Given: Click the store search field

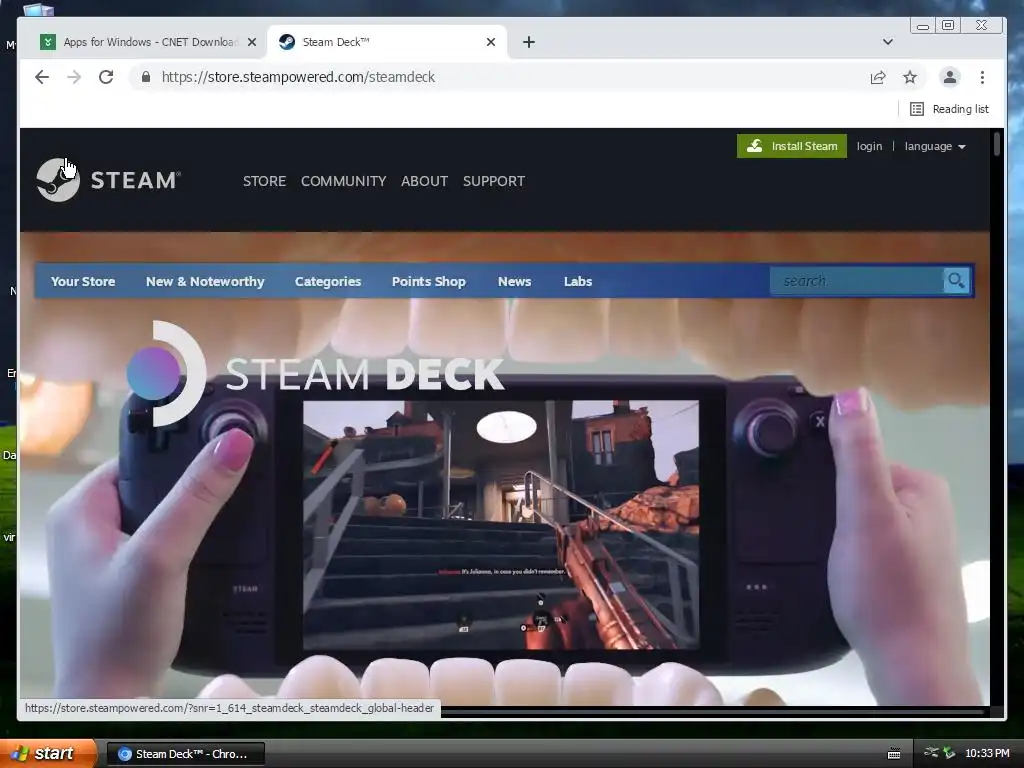Looking at the screenshot, I should (856, 281).
